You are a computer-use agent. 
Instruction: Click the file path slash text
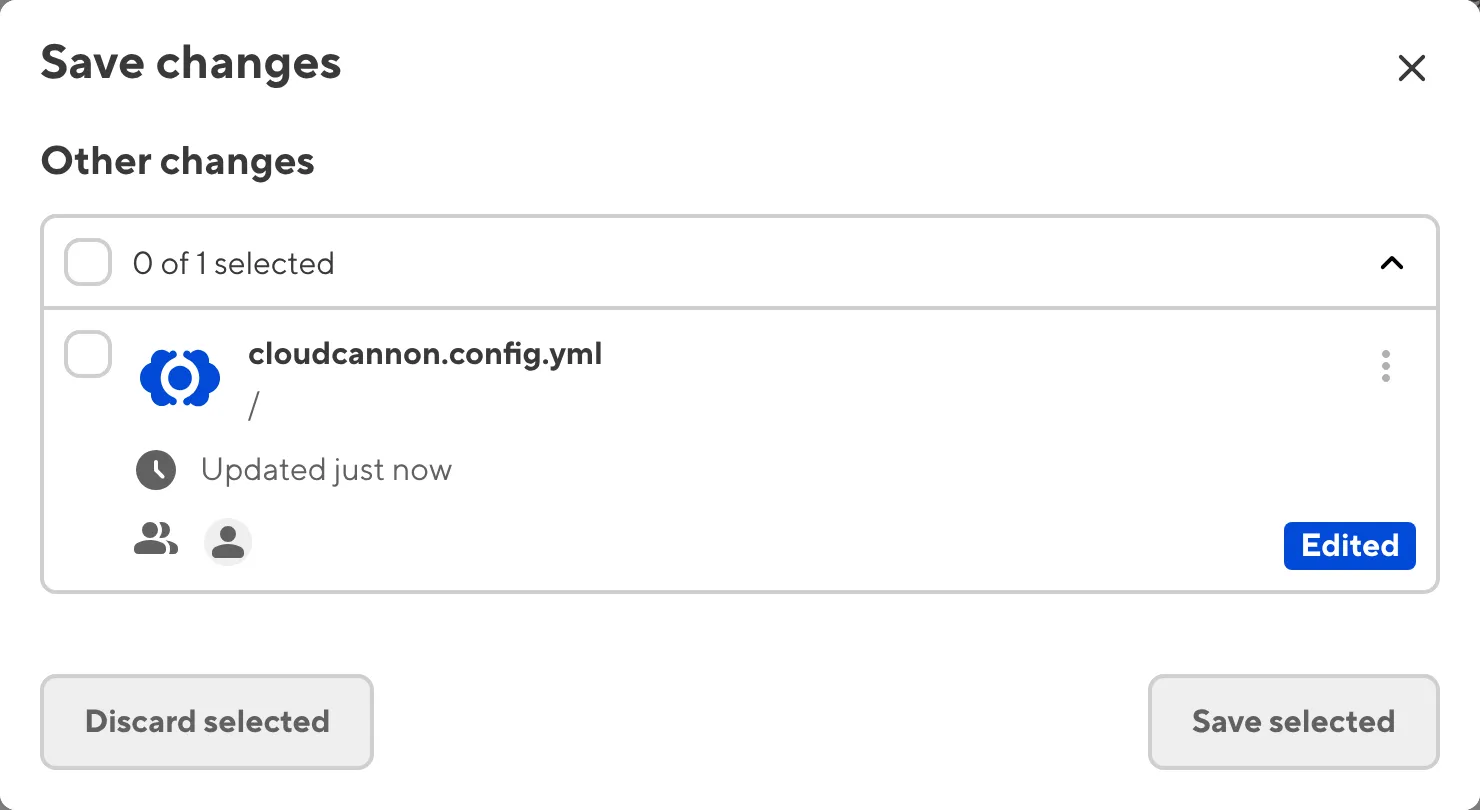[x=254, y=408]
